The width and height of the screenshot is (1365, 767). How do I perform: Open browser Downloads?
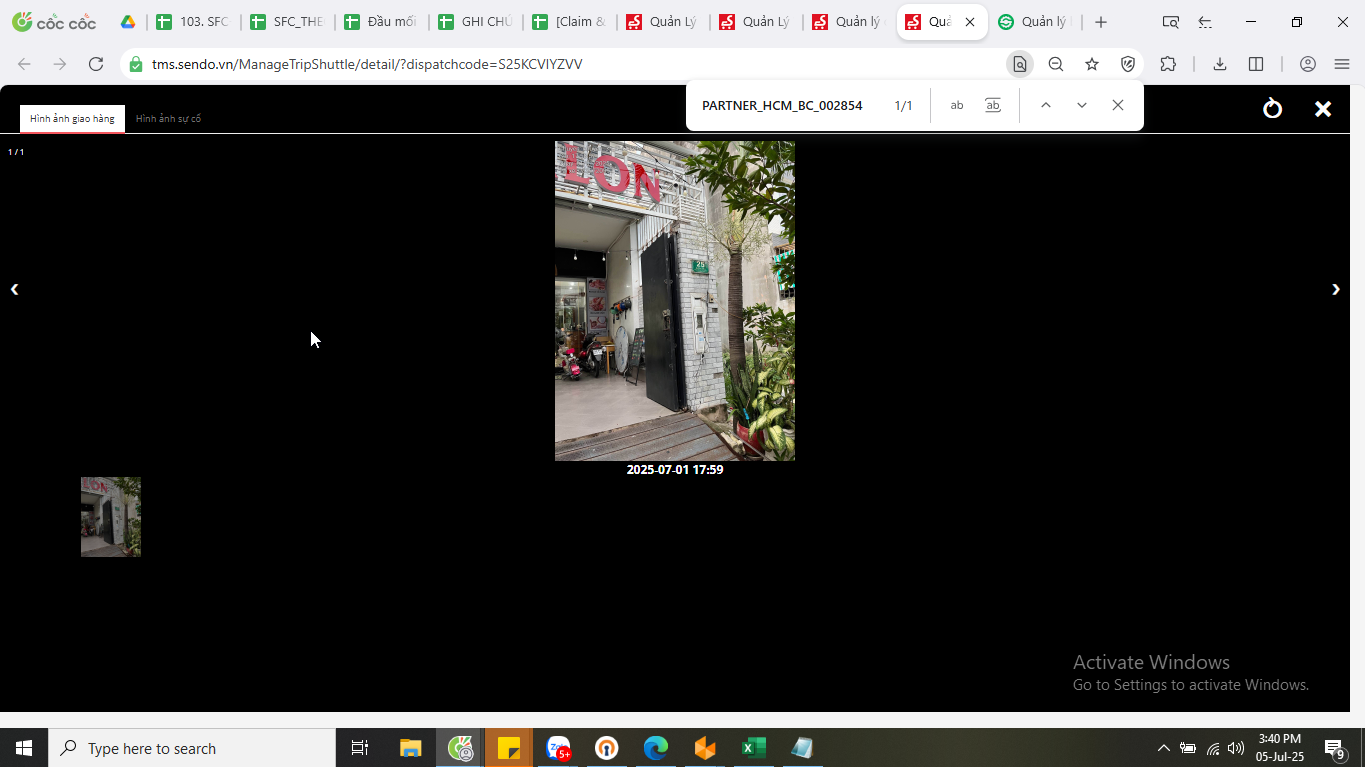pyautogui.click(x=1220, y=64)
